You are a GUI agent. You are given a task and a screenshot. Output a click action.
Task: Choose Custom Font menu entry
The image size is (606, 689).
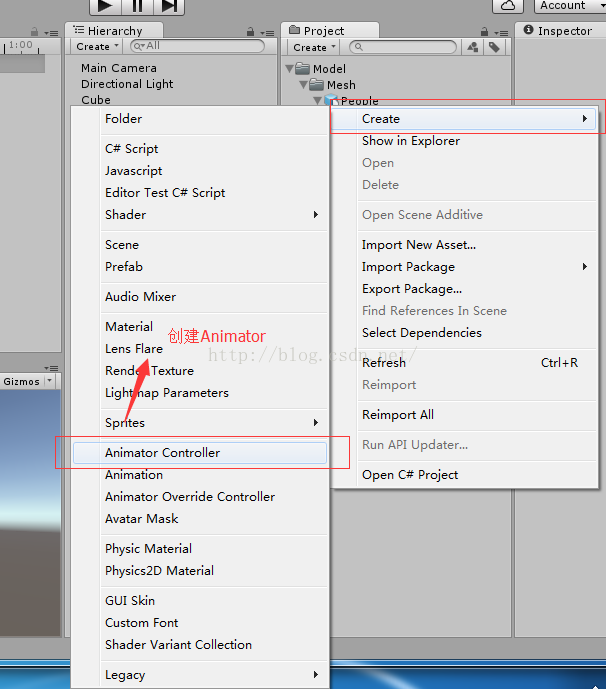pyautogui.click(x=200, y=623)
